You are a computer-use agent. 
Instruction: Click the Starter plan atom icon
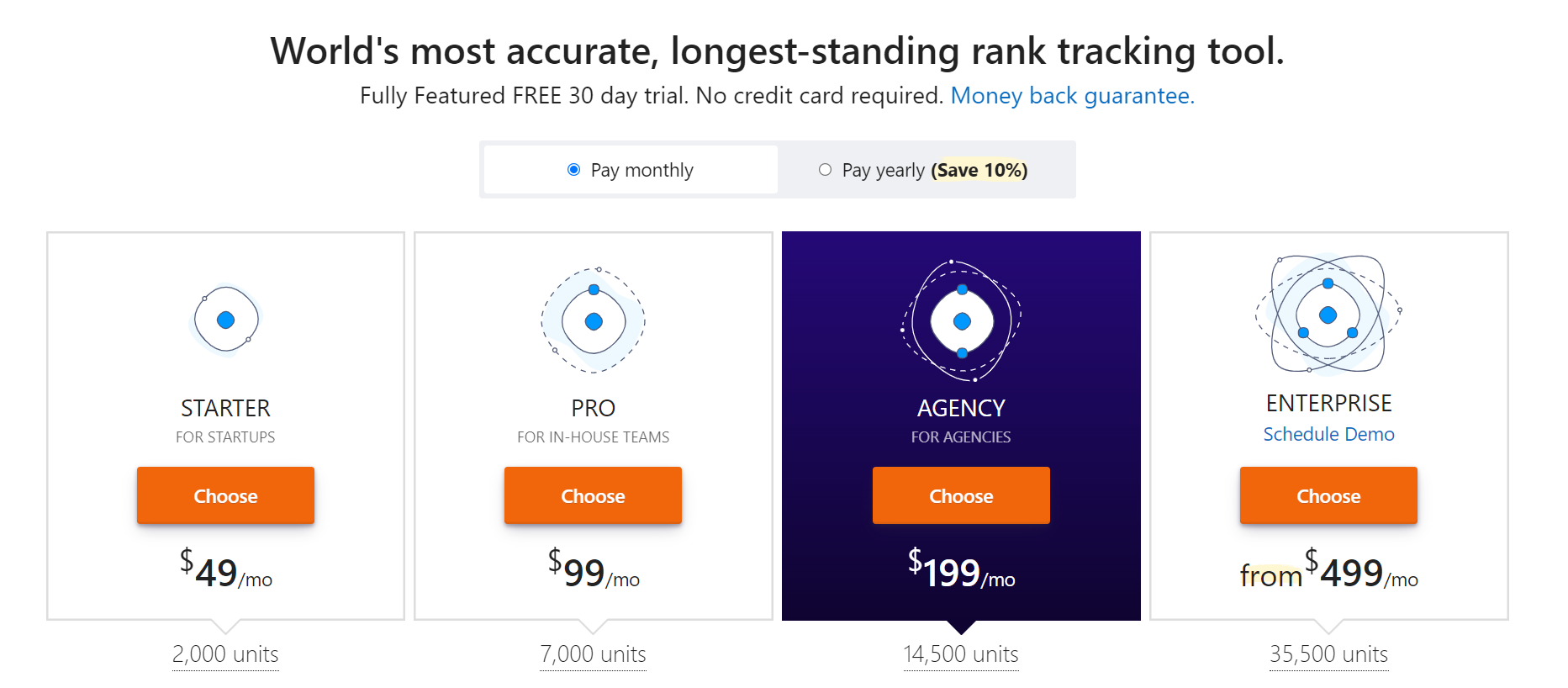(x=225, y=320)
